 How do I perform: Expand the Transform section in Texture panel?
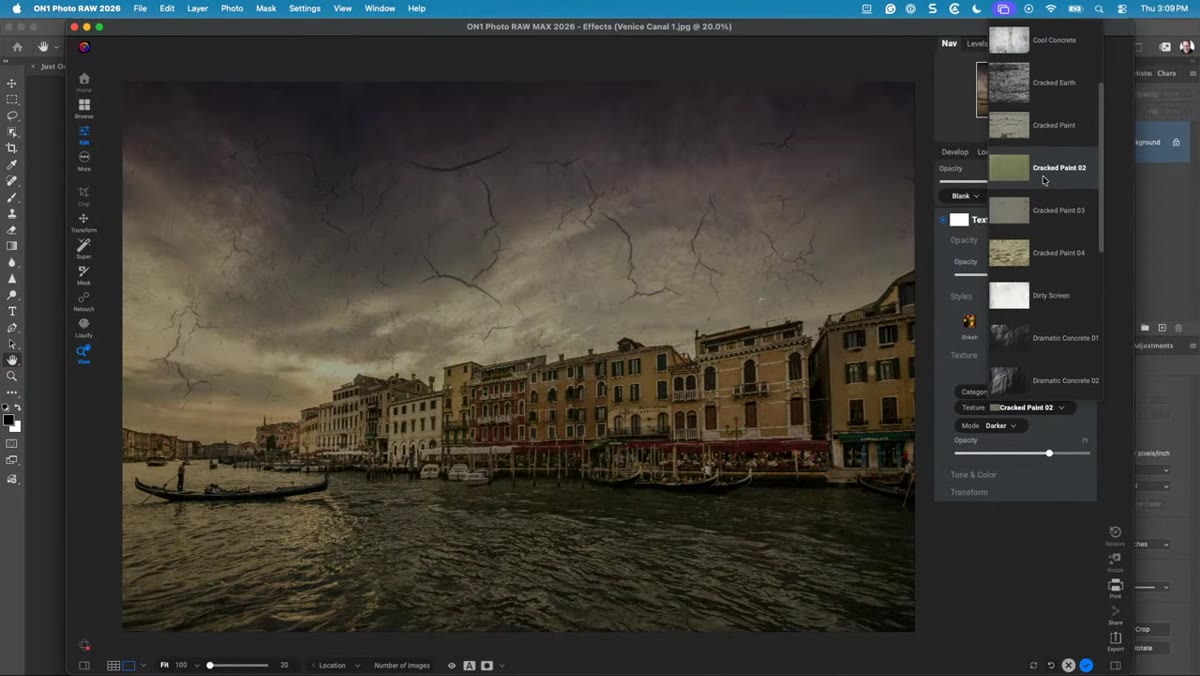click(969, 492)
